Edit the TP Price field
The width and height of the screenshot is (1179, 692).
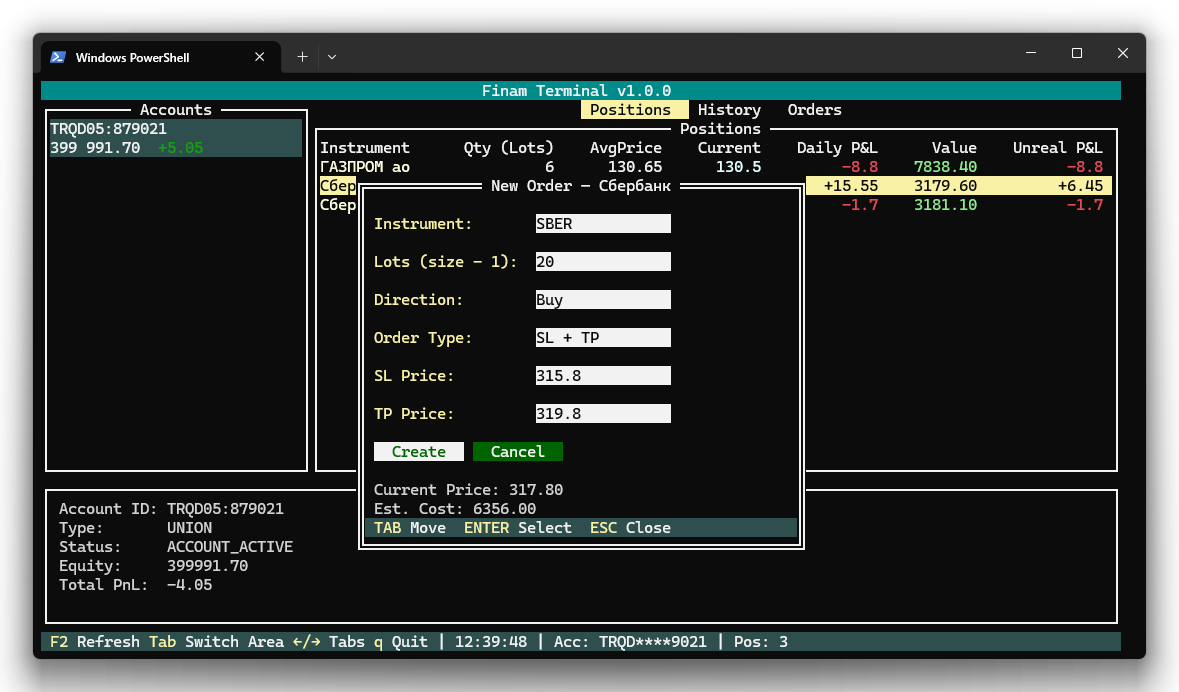point(602,414)
